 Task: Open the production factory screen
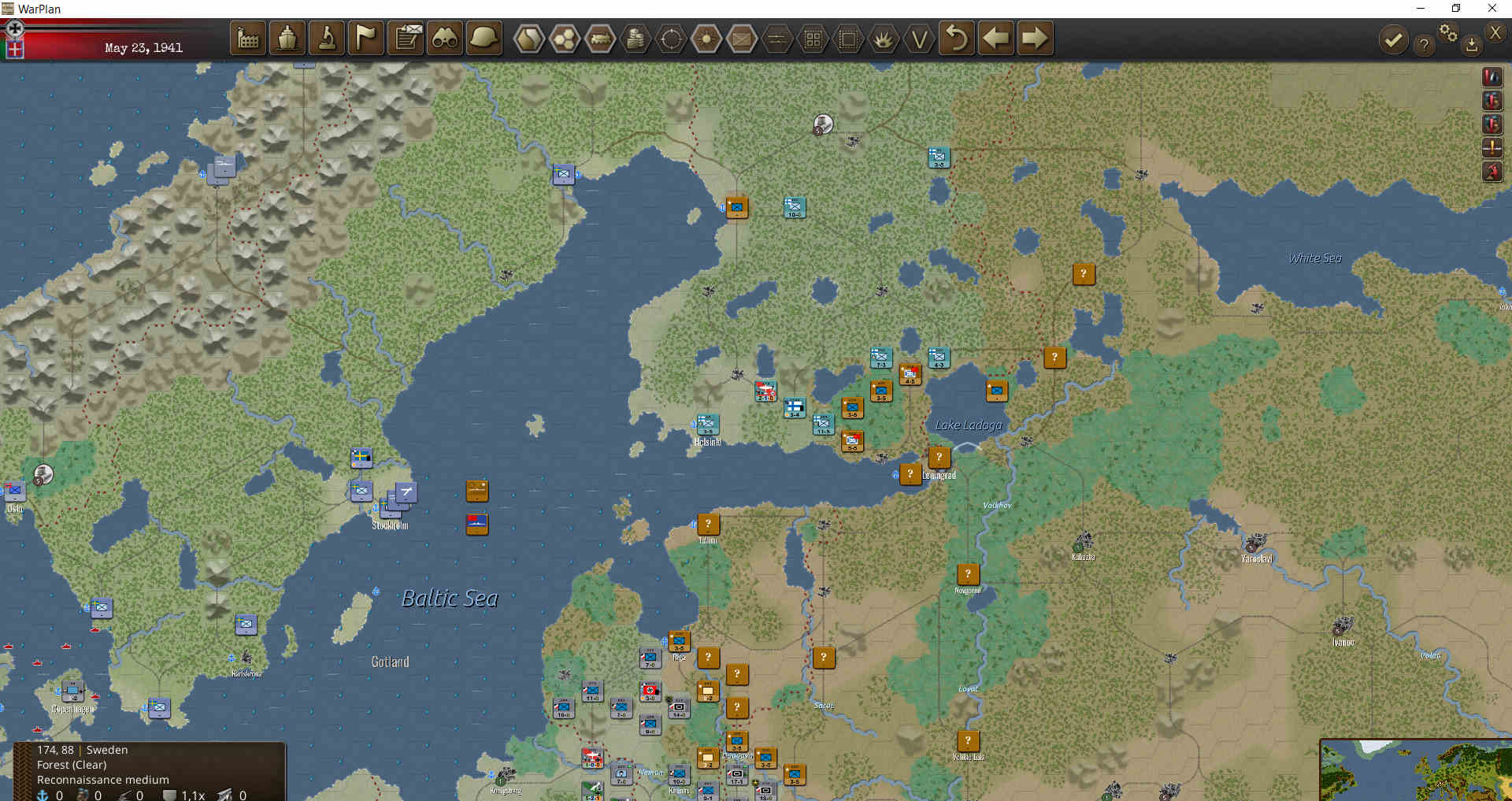[x=248, y=38]
